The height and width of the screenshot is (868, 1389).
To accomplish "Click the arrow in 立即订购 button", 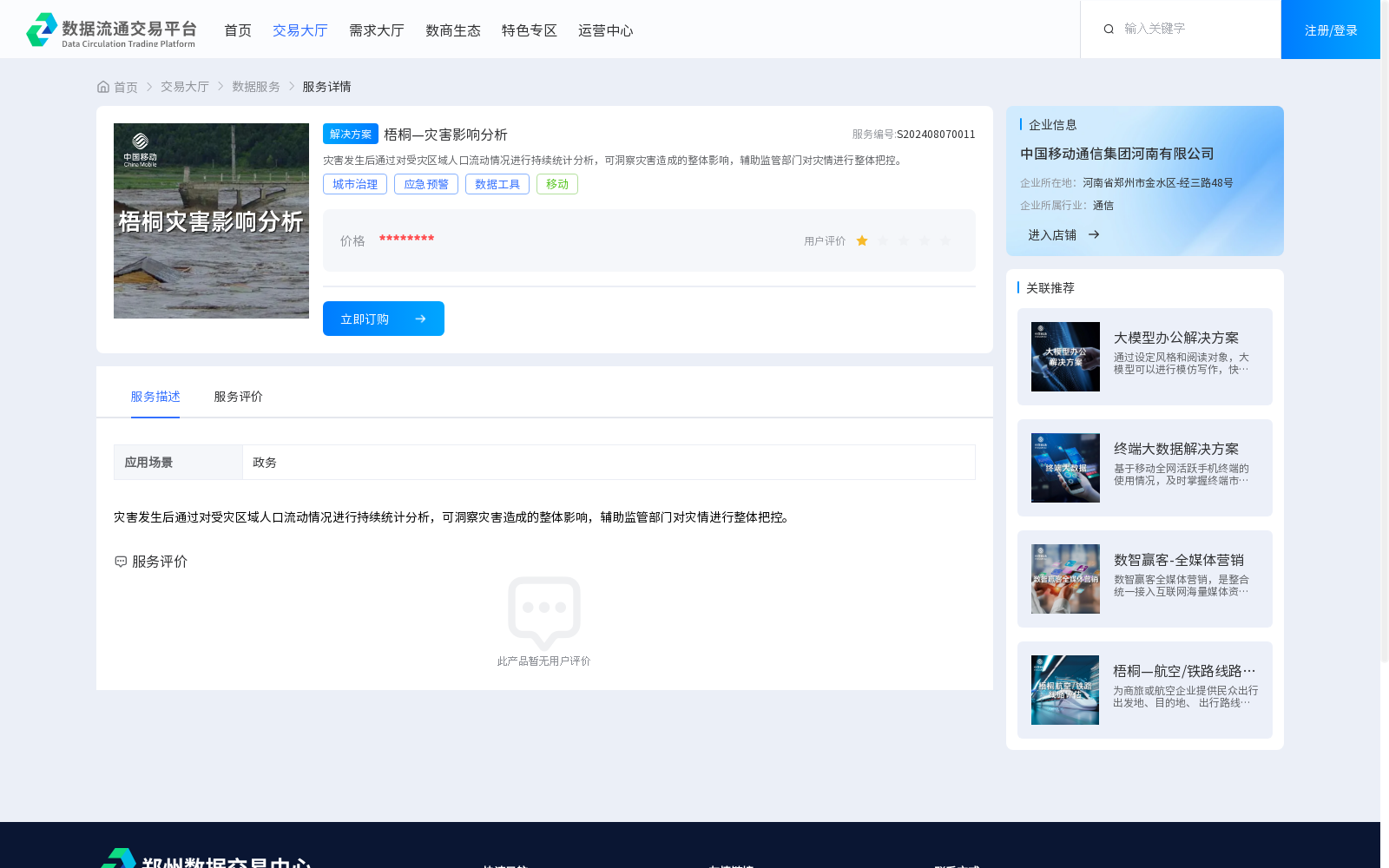I will coord(420,319).
